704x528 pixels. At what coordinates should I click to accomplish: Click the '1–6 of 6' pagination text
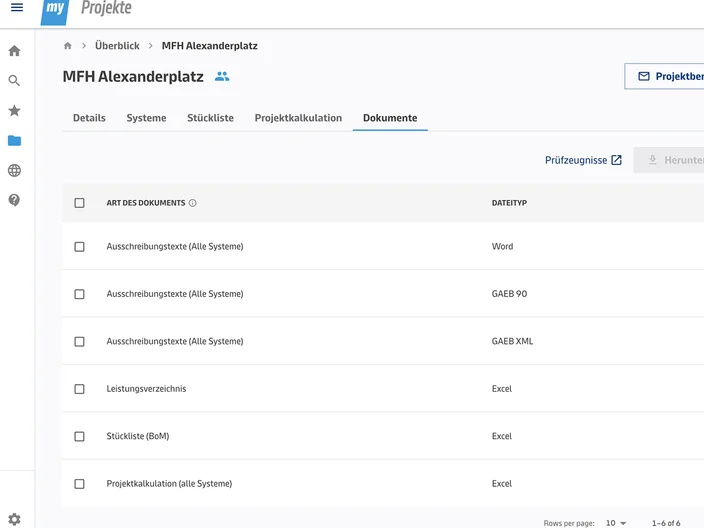coord(666,523)
